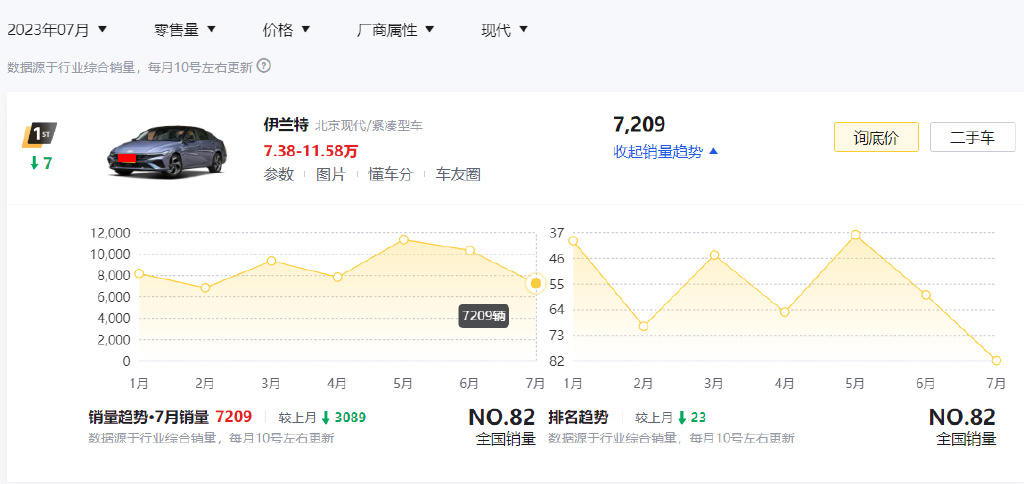The height and width of the screenshot is (484, 1024).
Task: Select the 3月 point on sales chart
Action: click(272, 261)
